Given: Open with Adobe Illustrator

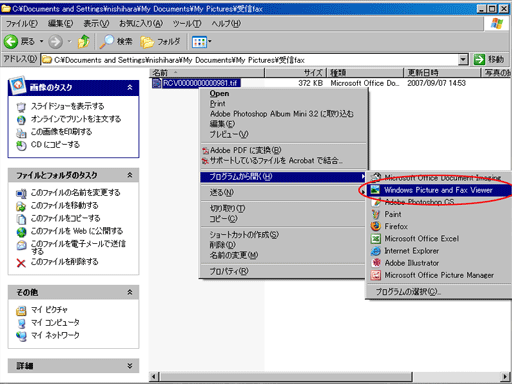Looking at the screenshot, I should (439, 263).
